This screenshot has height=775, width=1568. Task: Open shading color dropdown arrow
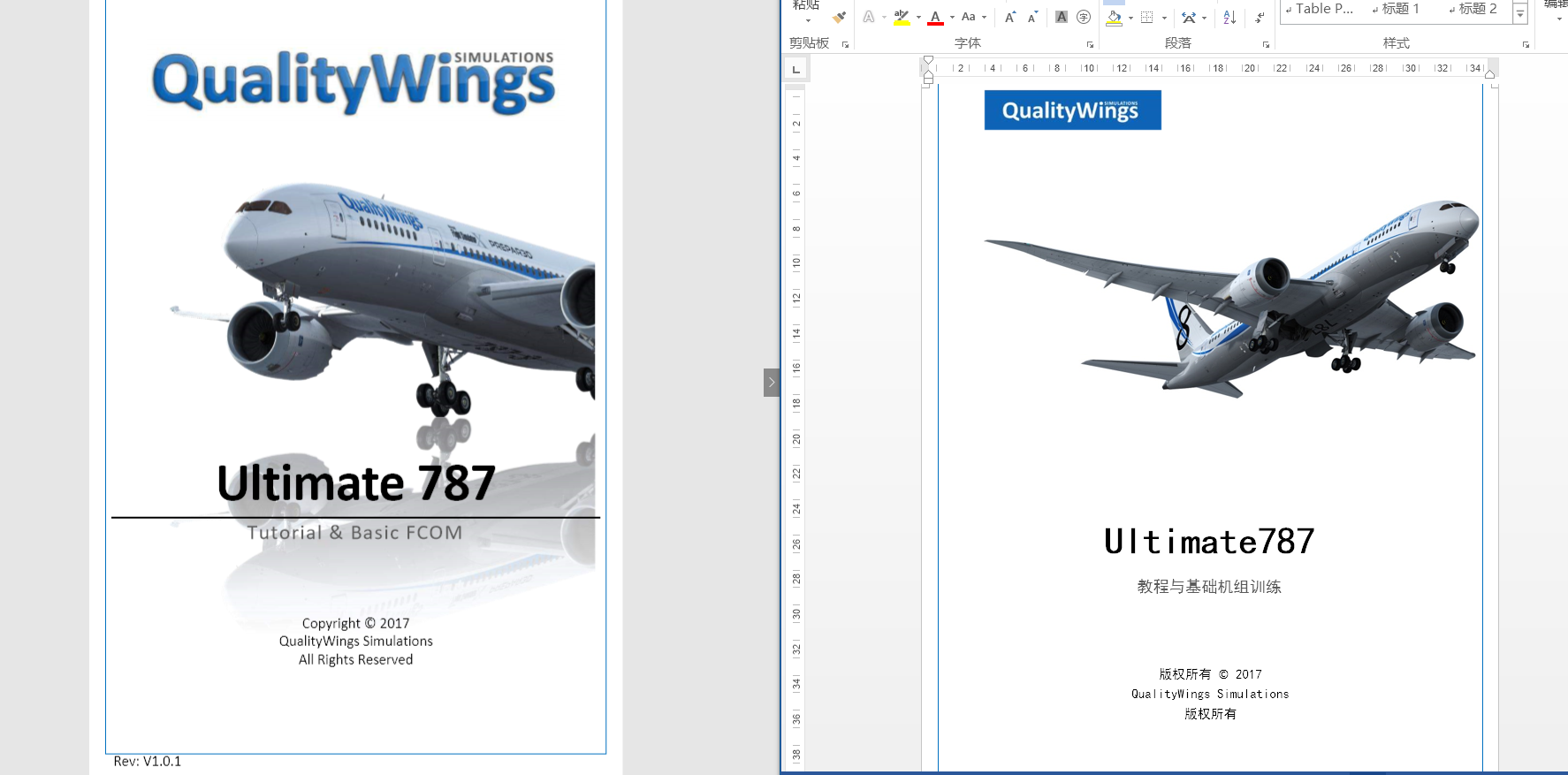[x=1130, y=17]
